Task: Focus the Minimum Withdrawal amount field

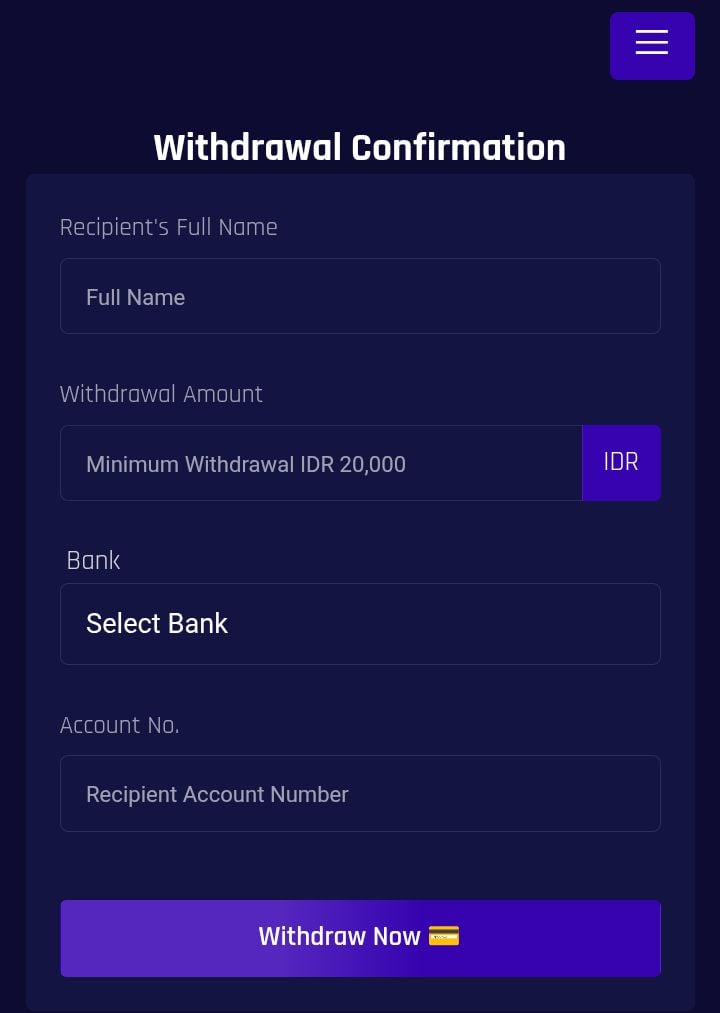Action: click(x=321, y=463)
